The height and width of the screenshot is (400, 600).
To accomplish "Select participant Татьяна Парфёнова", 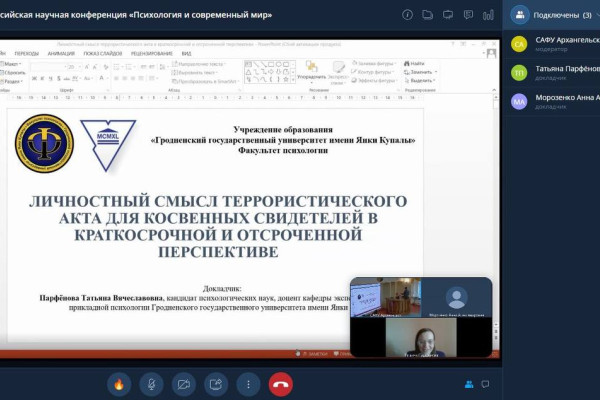I will coord(553,72).
